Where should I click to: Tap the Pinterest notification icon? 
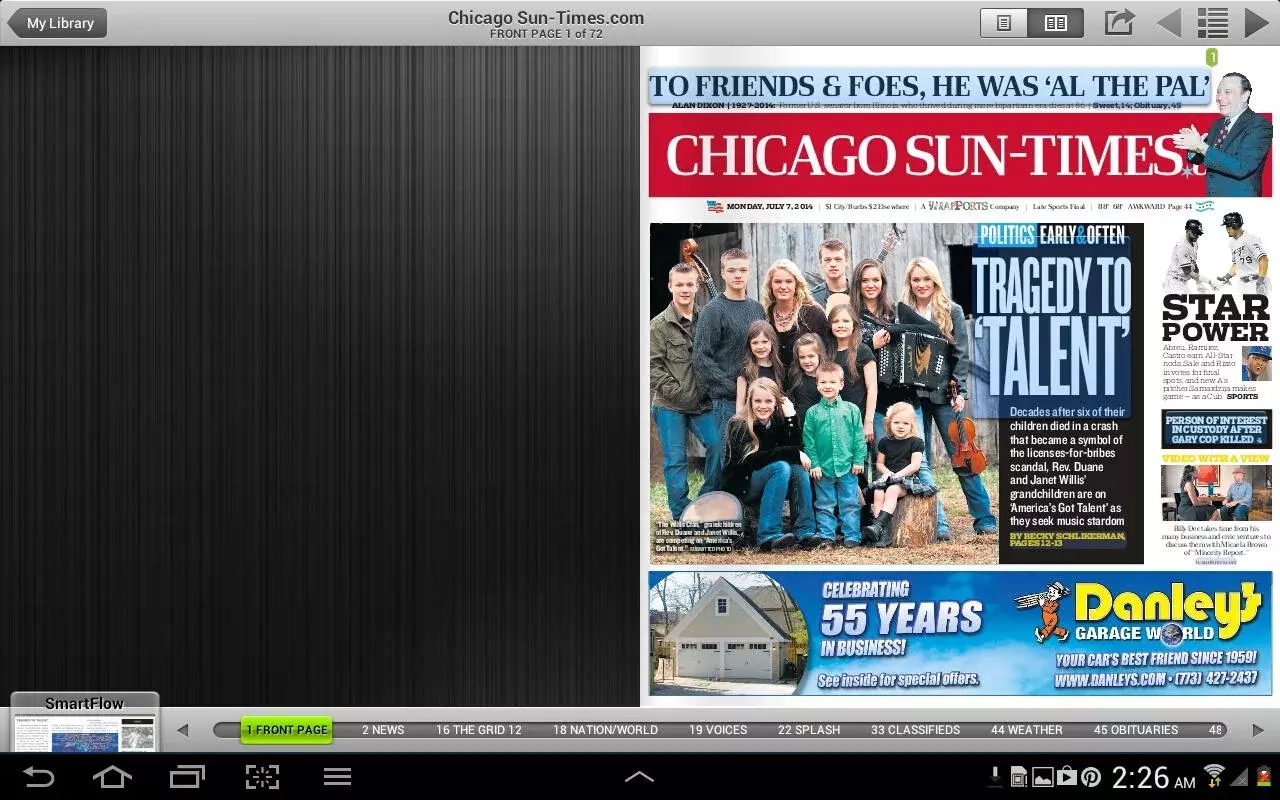pos(1091,777)
